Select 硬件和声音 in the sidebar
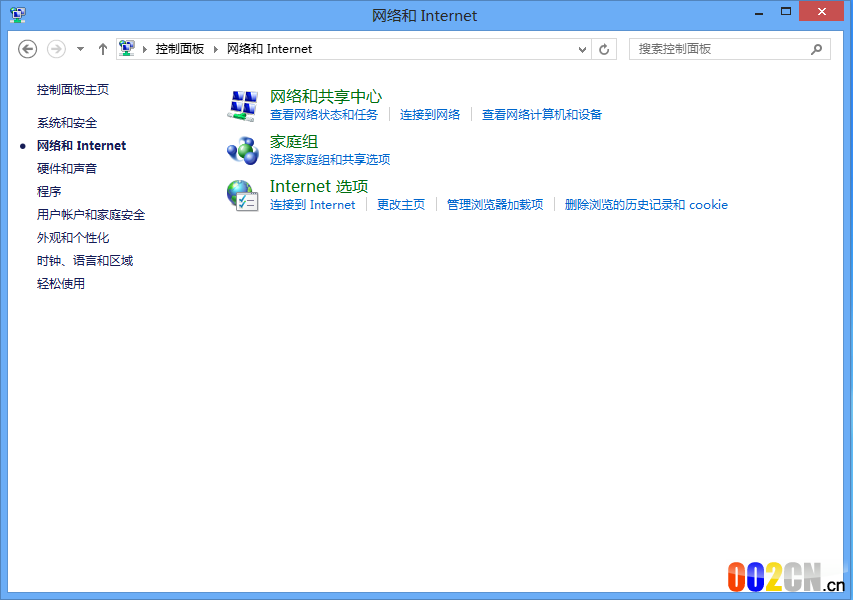 (67, 169)
